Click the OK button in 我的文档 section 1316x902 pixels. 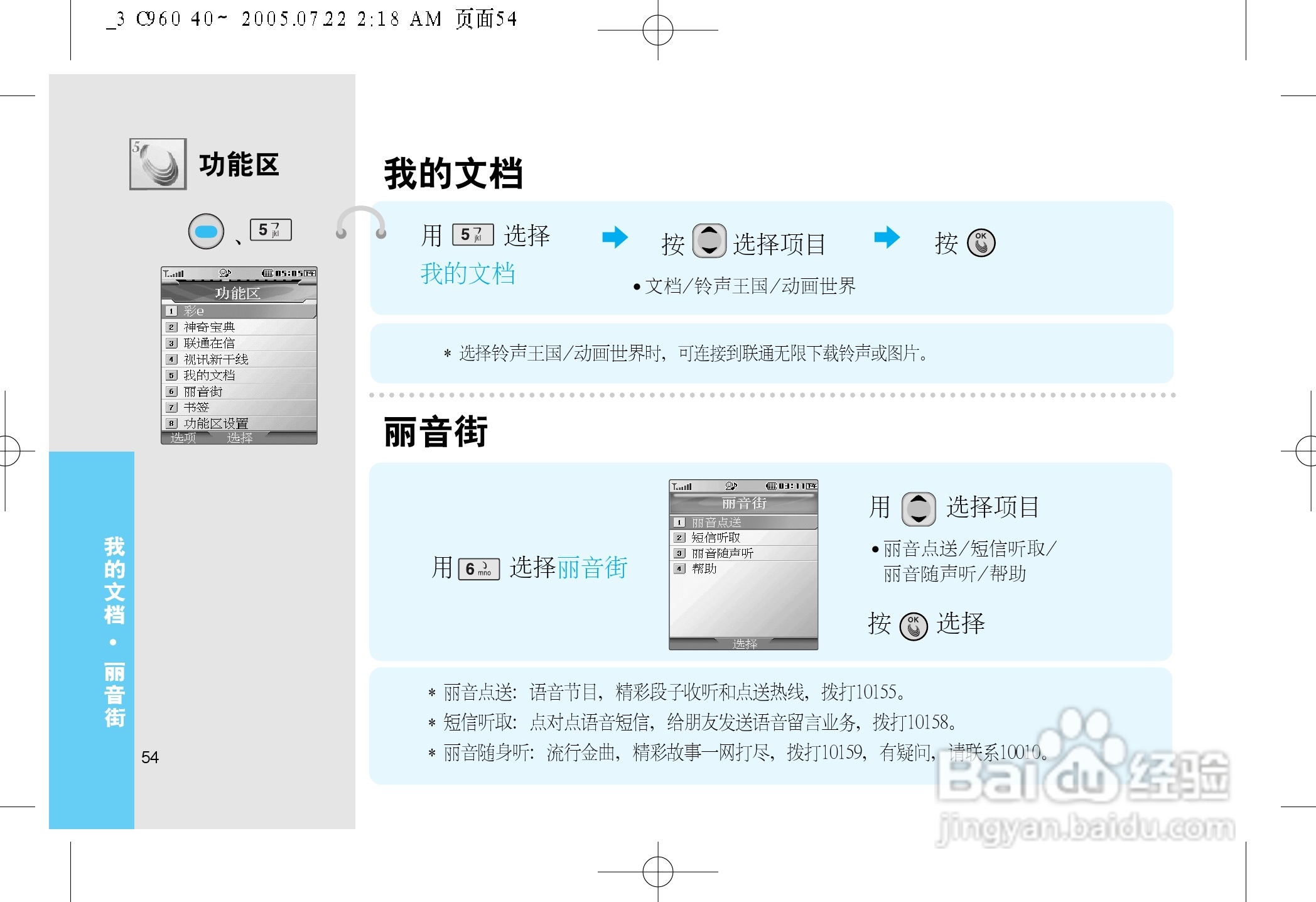point(981,242)
